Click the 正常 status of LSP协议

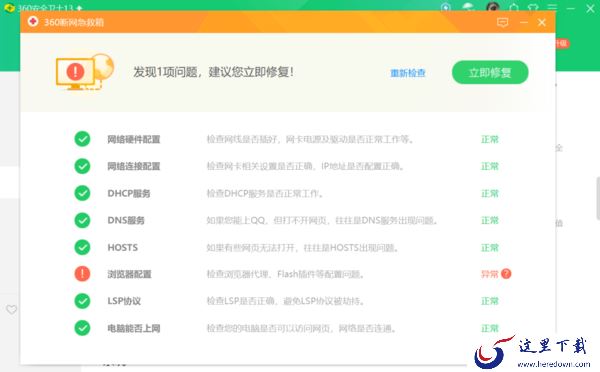tap(490, 301)
